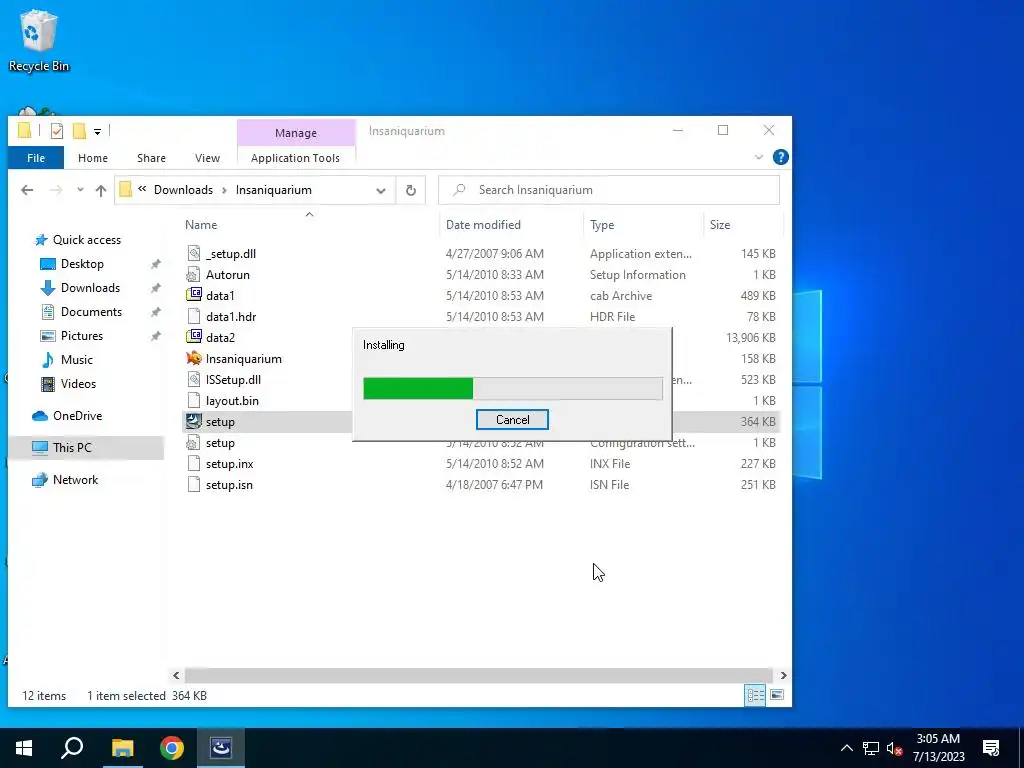Open the Action Center notifications
The width and height of the screenshot is (1024, 768).
[991, 748]
